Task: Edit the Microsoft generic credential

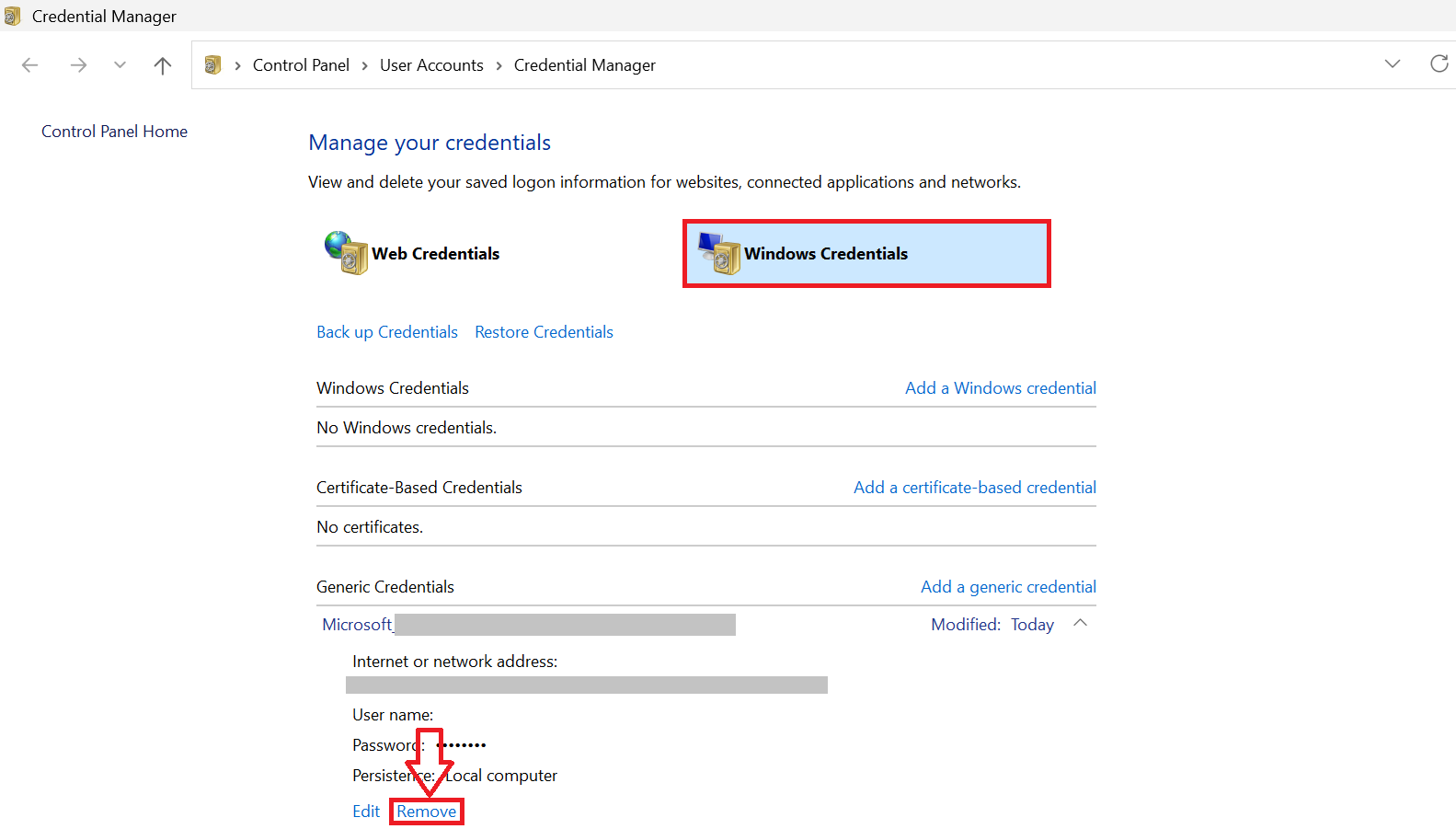Action: pyautogui.click(x=366, y=812)
